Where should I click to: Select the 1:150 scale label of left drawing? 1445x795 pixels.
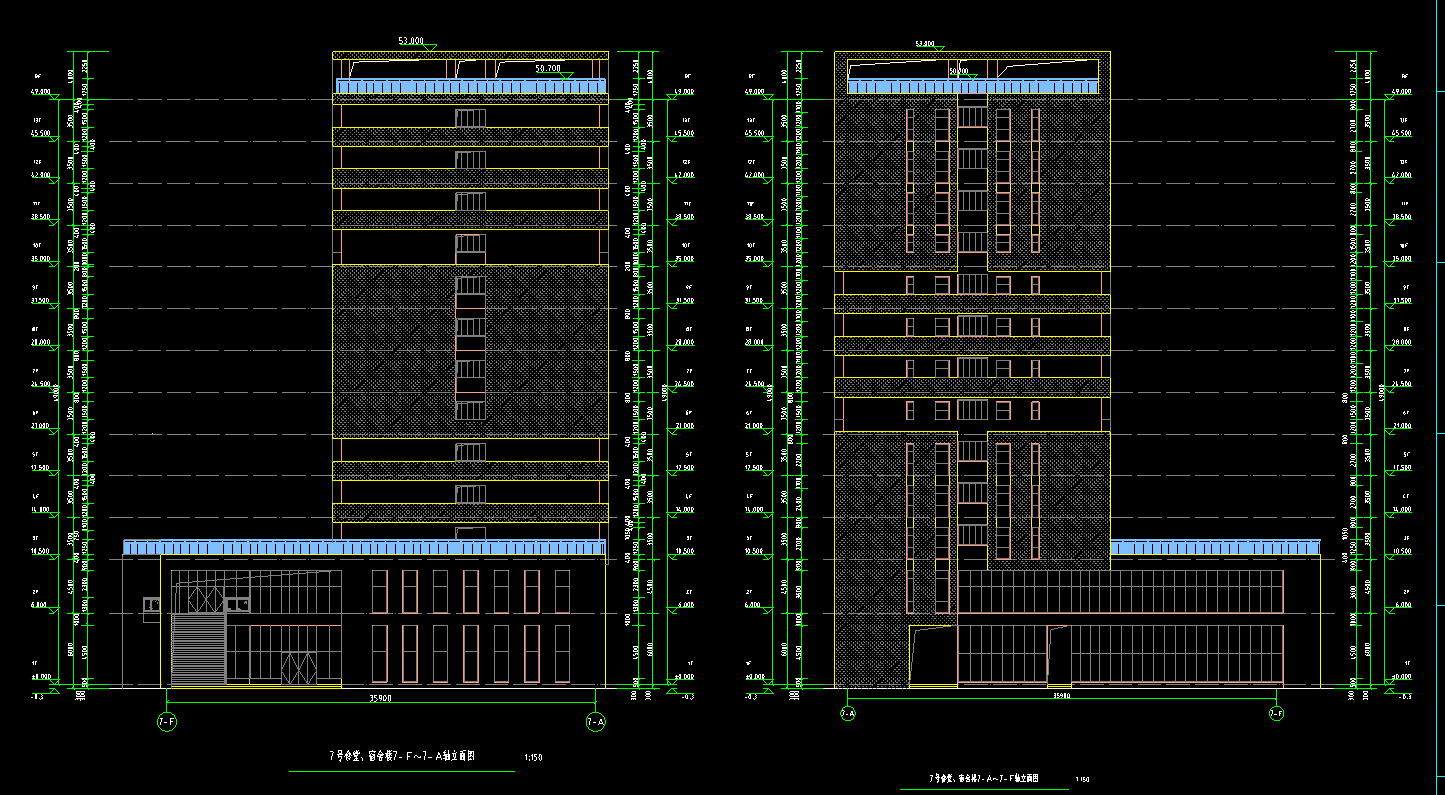533,759
